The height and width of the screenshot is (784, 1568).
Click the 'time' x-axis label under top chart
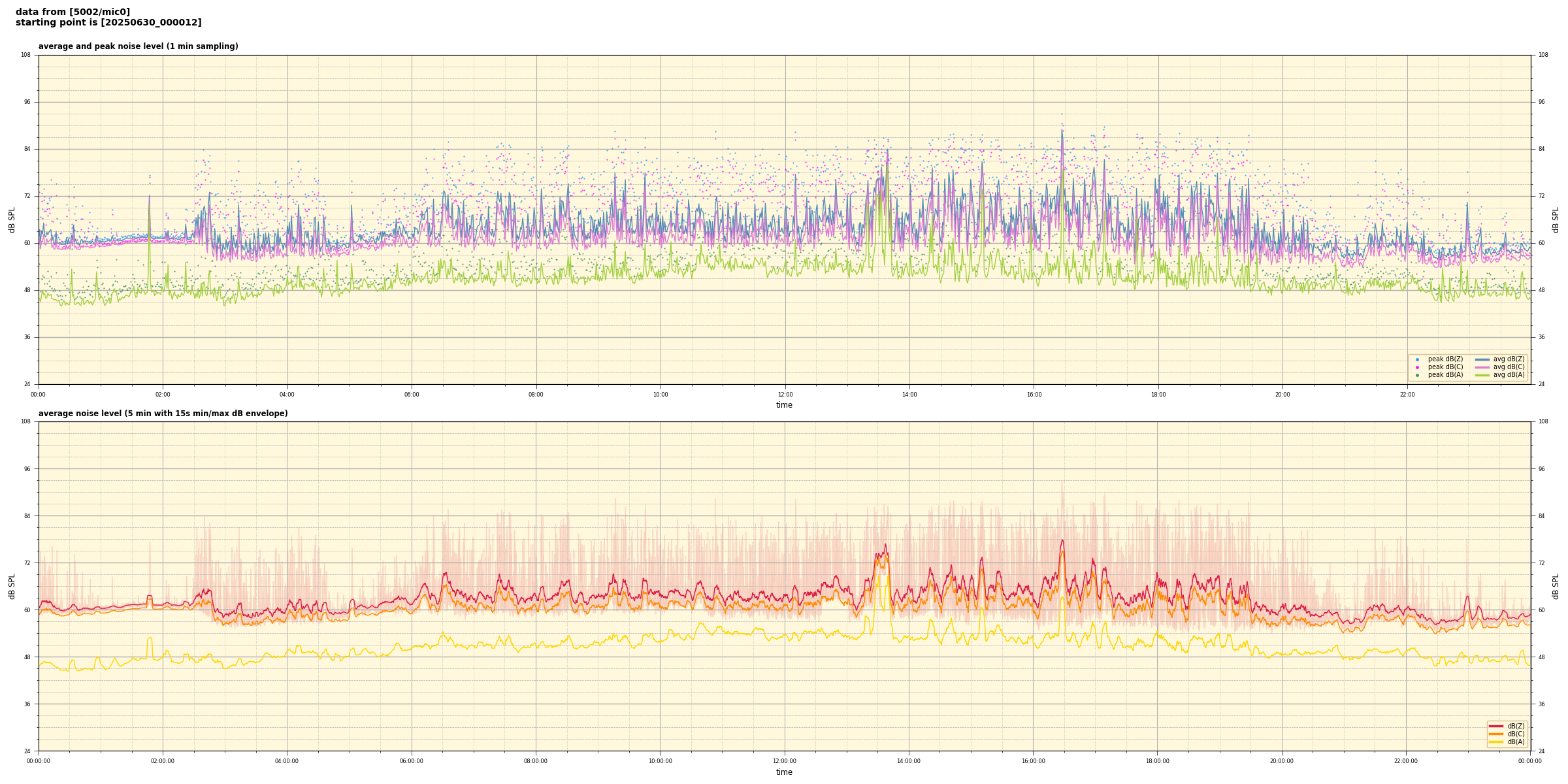click(784, 405)
